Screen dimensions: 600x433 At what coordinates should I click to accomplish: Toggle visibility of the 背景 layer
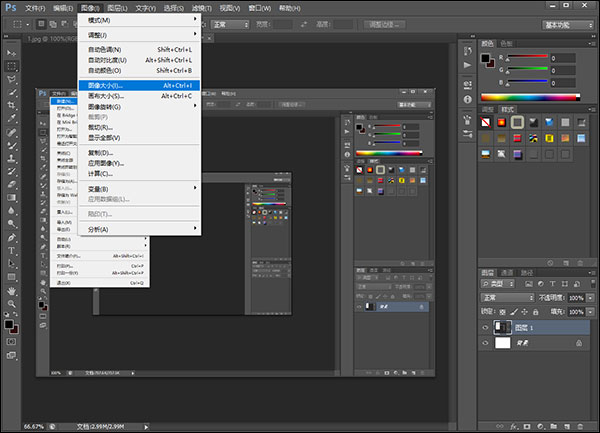(x=488, y=343)
